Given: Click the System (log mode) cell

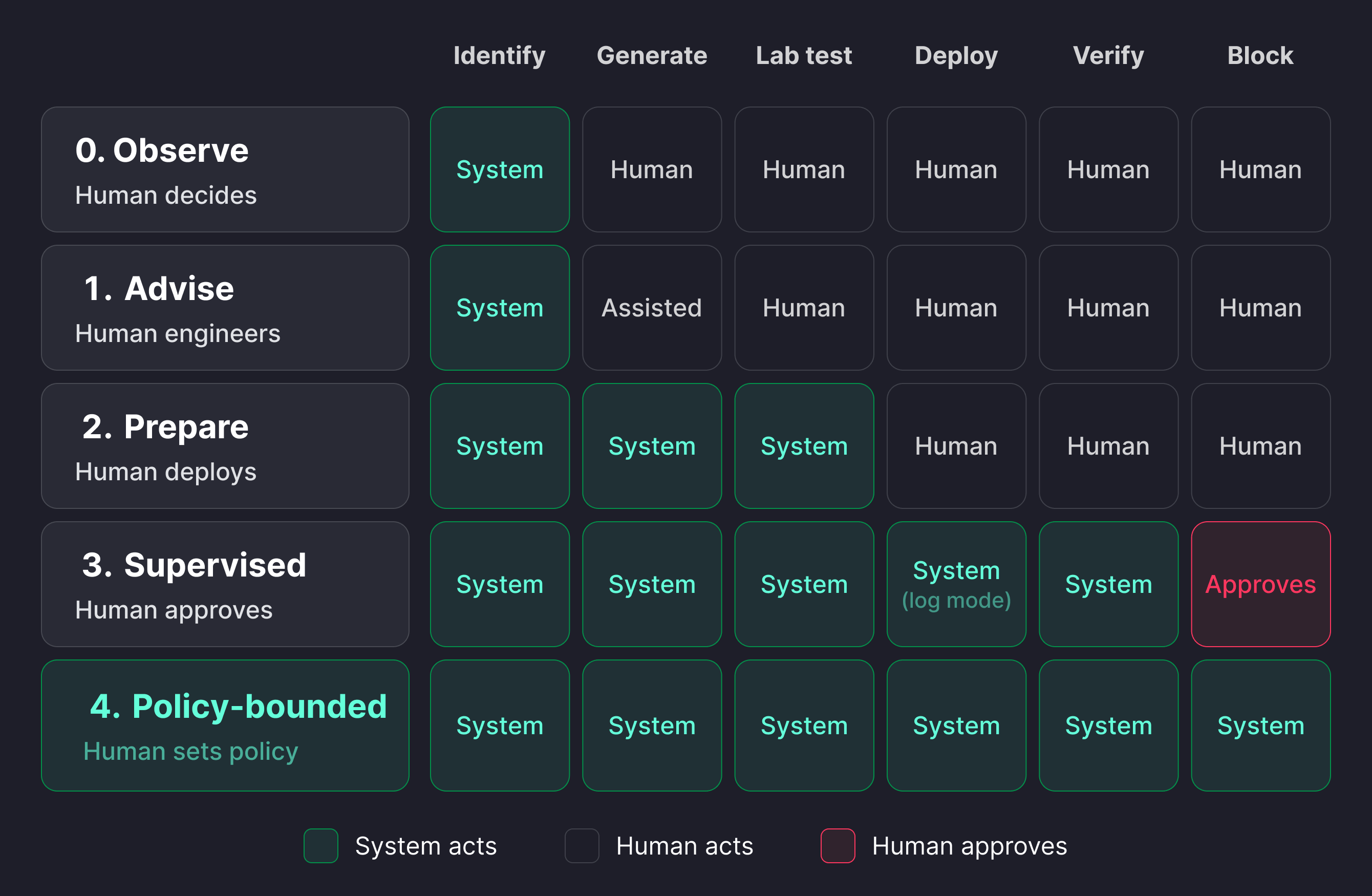Looking at the screenshot, I should pos(956,584).
